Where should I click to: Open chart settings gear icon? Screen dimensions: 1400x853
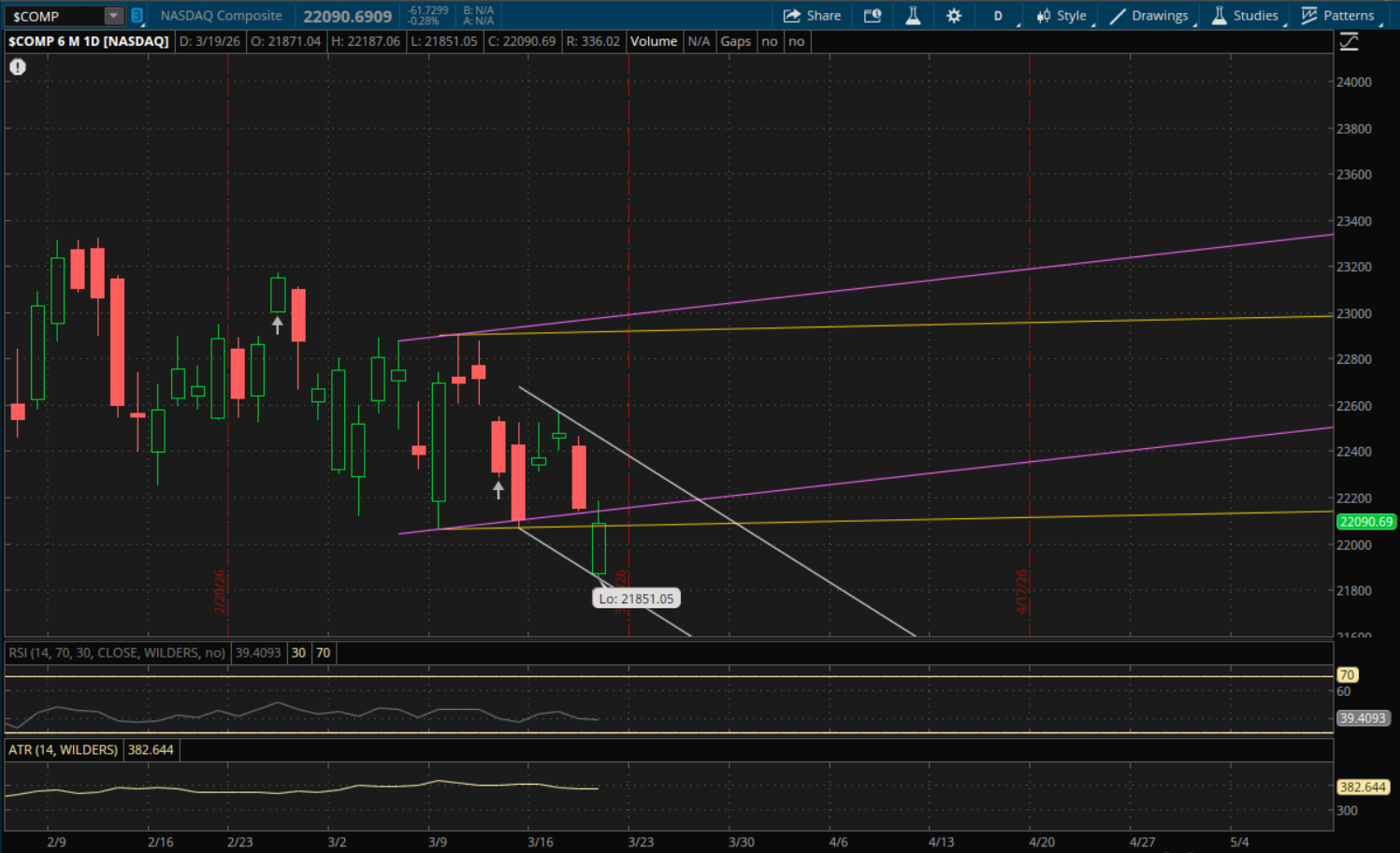tap(954, 16)
